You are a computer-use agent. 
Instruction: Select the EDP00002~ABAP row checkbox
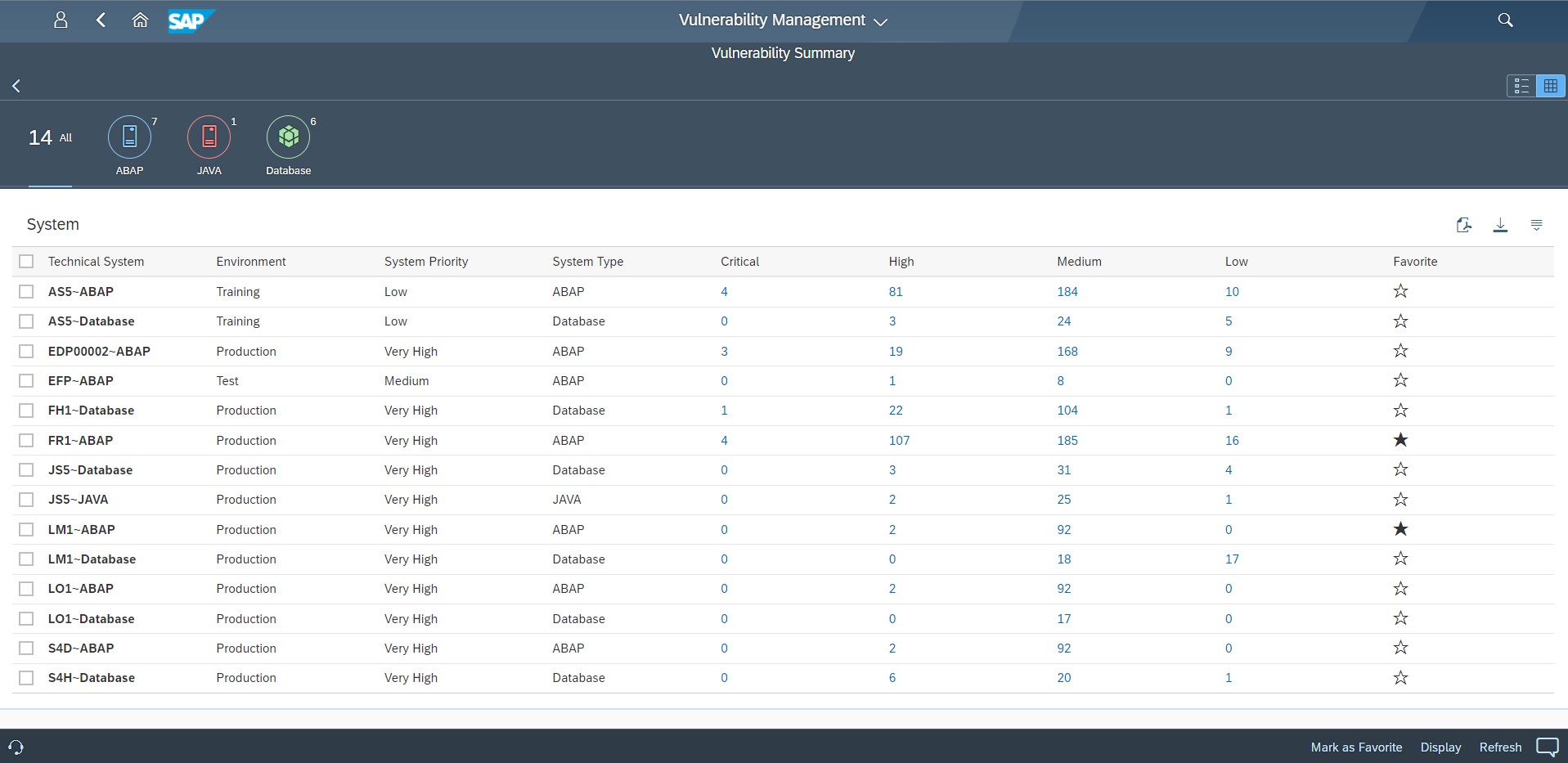pos(26,351)
